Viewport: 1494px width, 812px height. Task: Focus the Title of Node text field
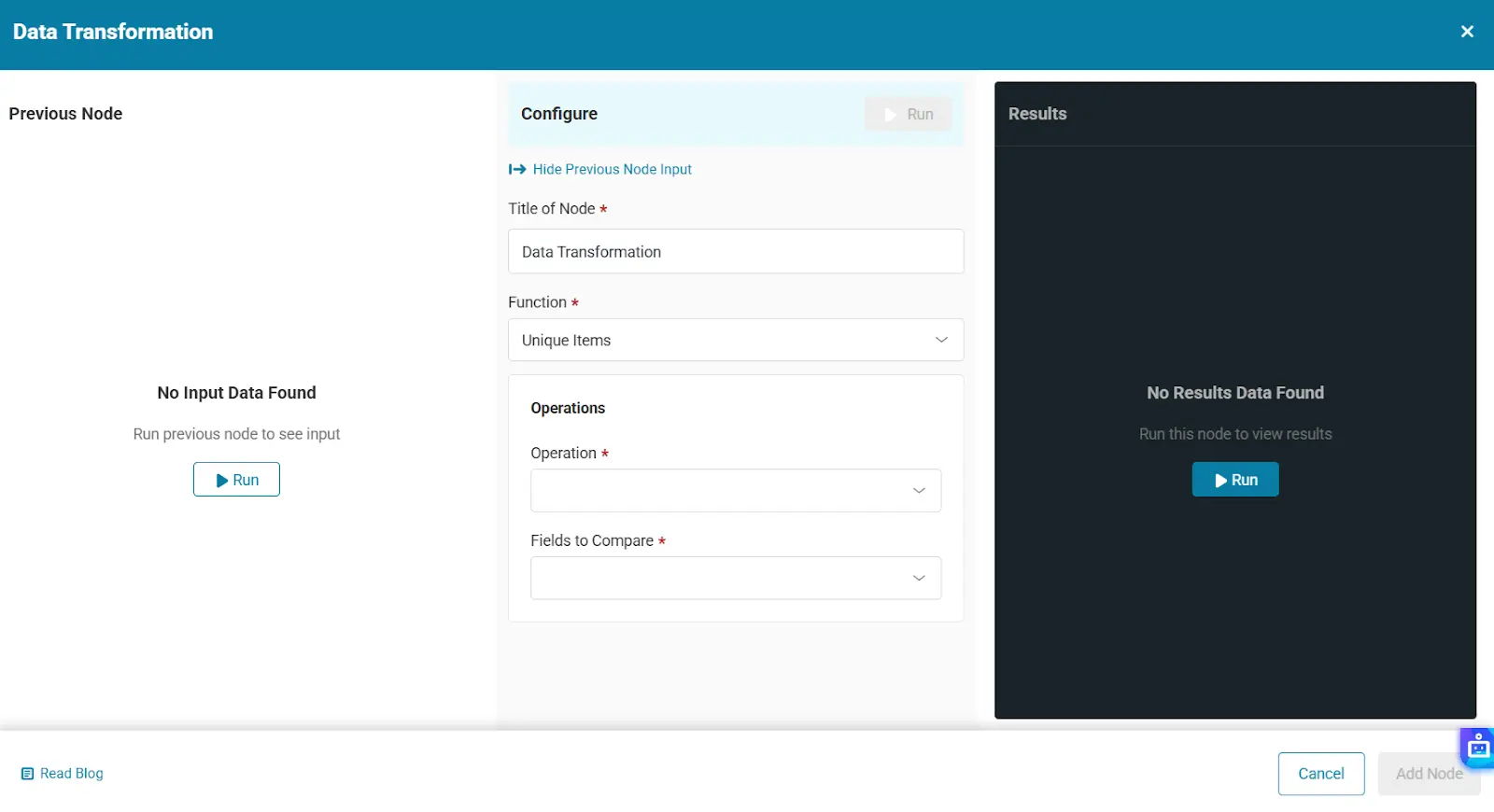(x=735, y=251)
